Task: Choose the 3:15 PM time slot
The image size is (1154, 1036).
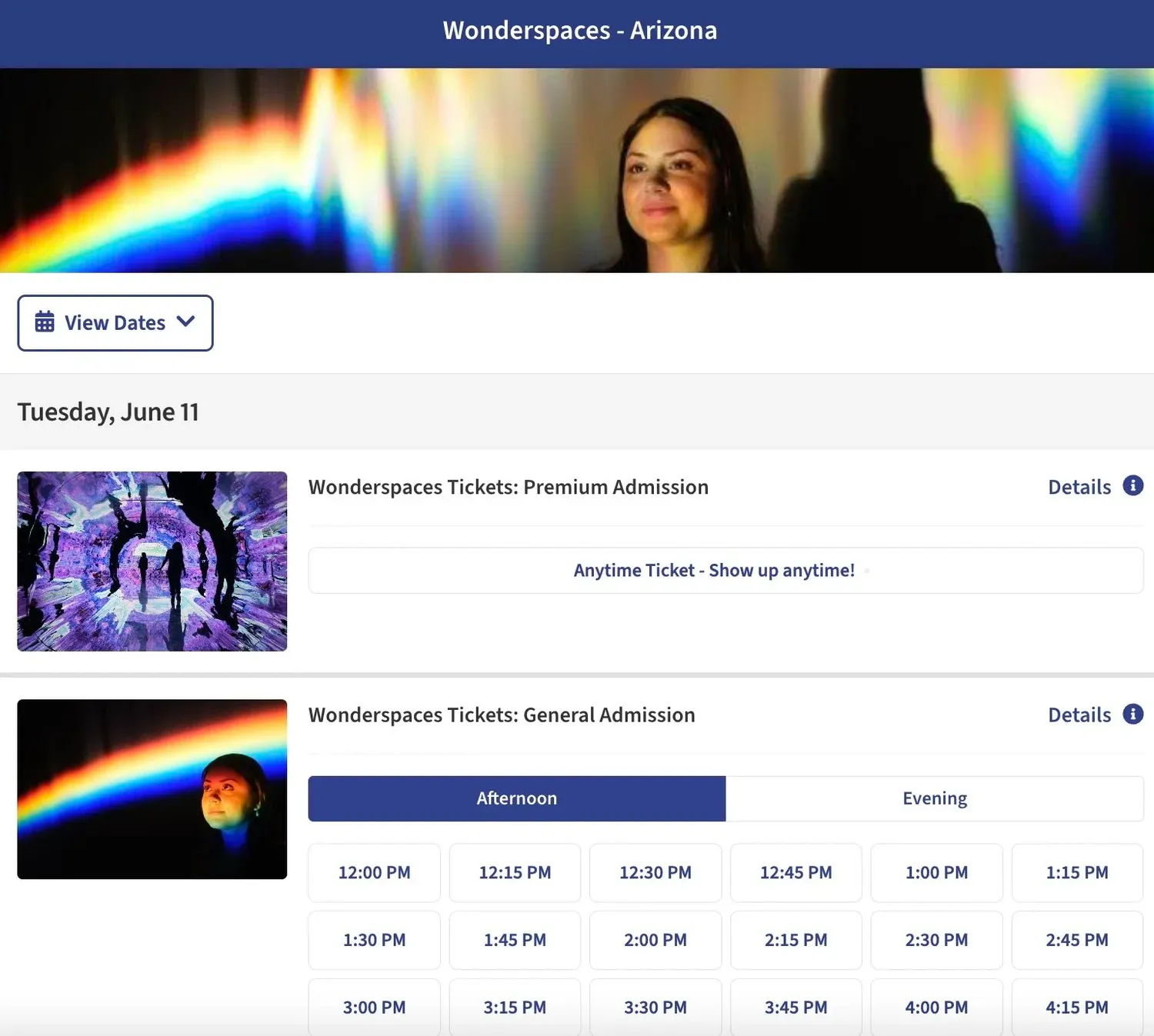Action: pyautogui.click(x=515, y=1008)
